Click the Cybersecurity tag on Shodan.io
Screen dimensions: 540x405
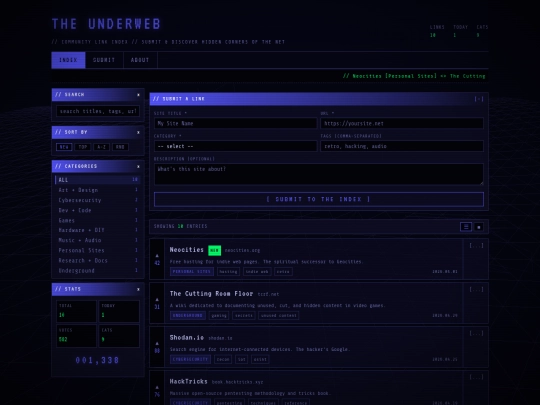[190, 359]
